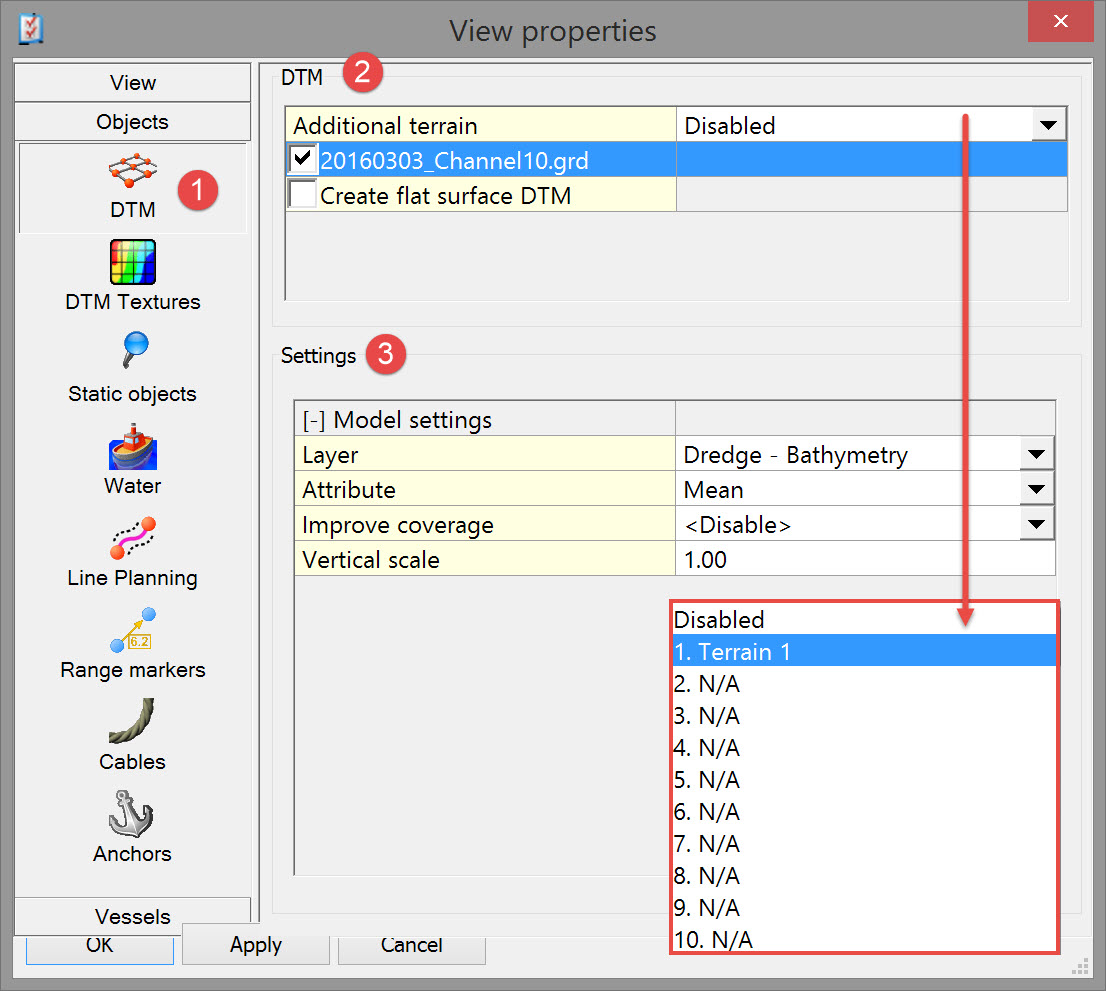This screenshot has width=1106, height=991.
Task: Click the Vertical scale value field
Action: tap(864, 560)
